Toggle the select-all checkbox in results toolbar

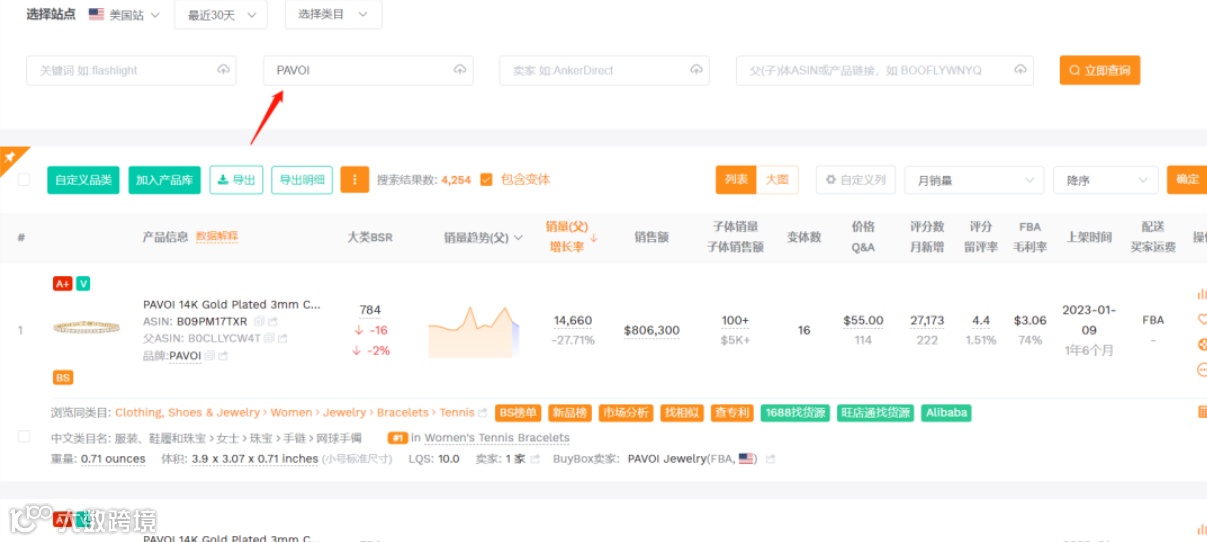pos(24,180)
